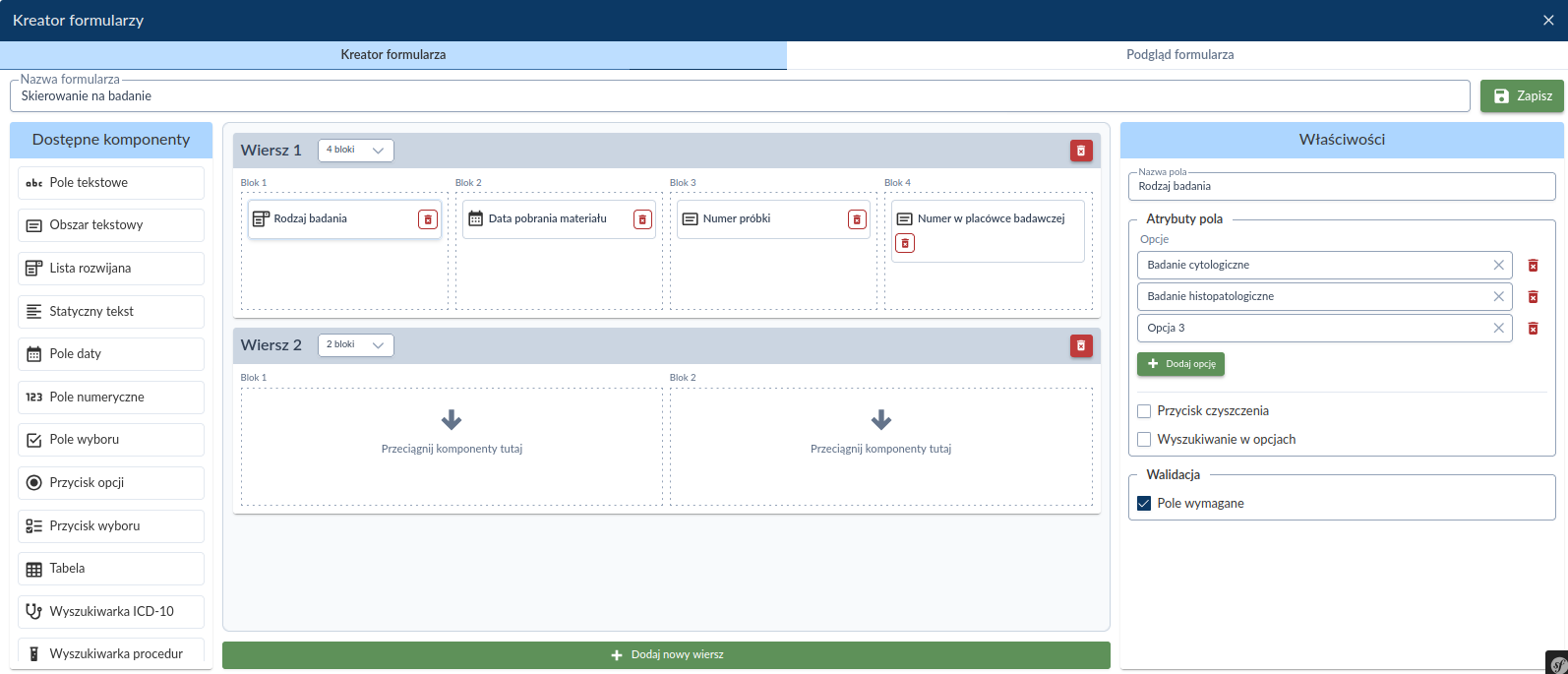Remove the Rodzaj badania field
Viewport: 1568px width, 674px height.
(x=428, y=219)
